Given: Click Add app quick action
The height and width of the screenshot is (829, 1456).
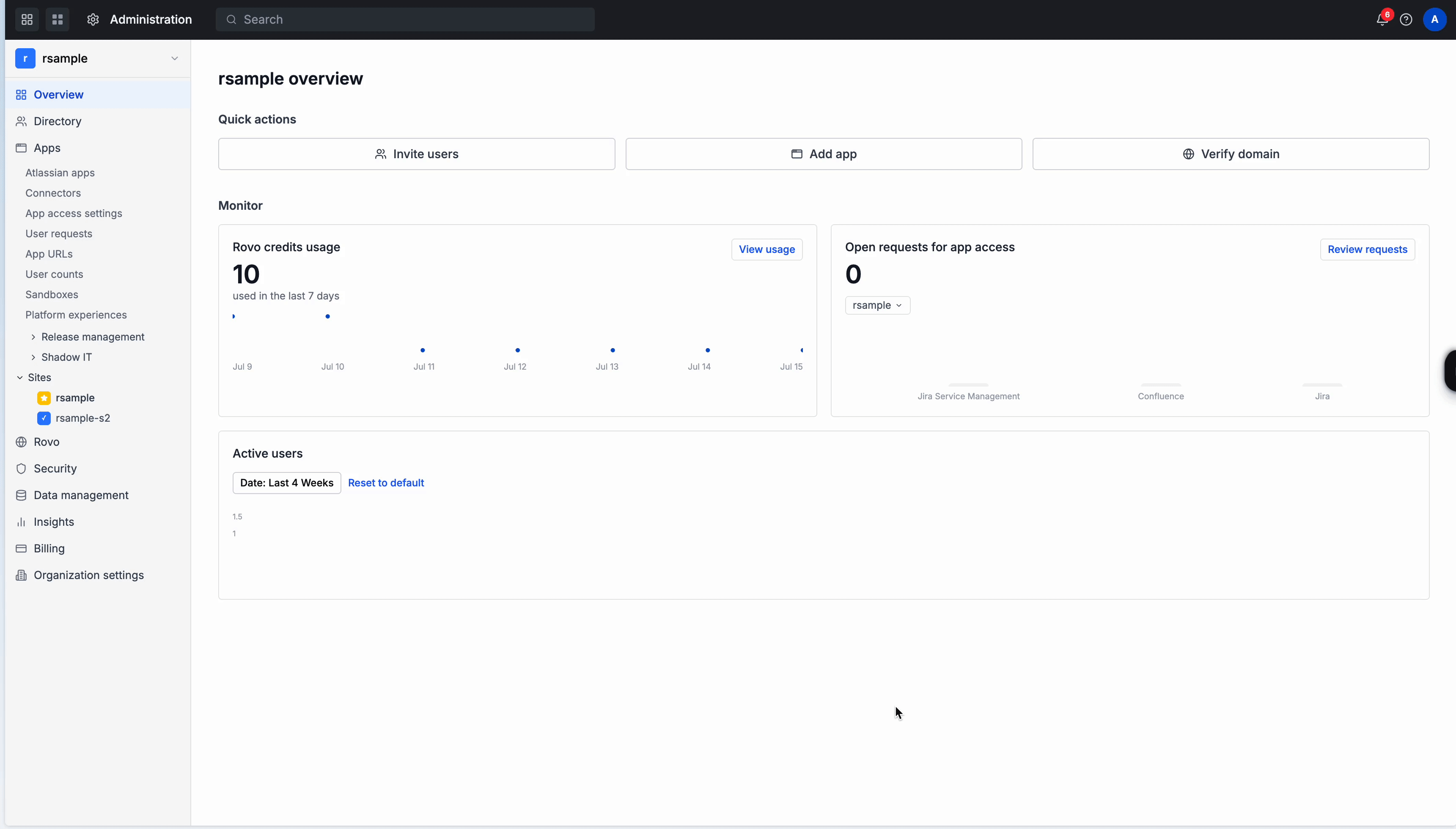Looking at the screenshot, I should pyautogui.click(x=823, y=154).
